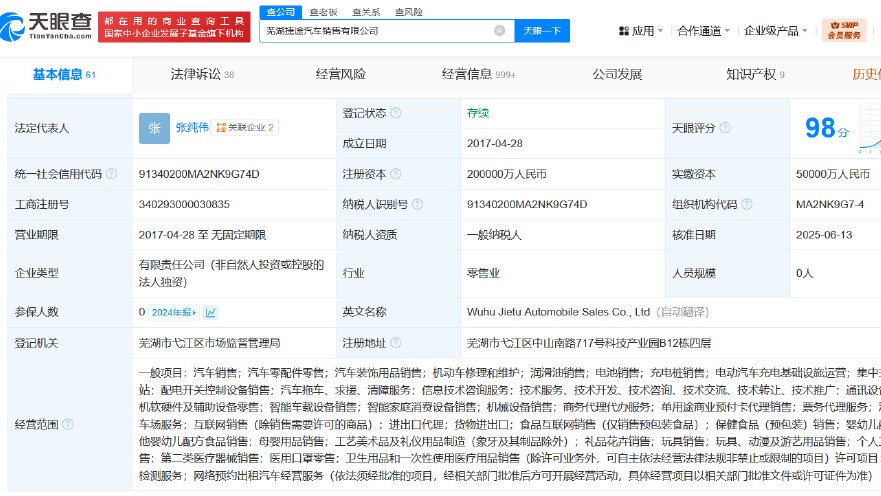Open the 经营风险 tab
This screenshot has width=881, height=496.
point(340,74)
